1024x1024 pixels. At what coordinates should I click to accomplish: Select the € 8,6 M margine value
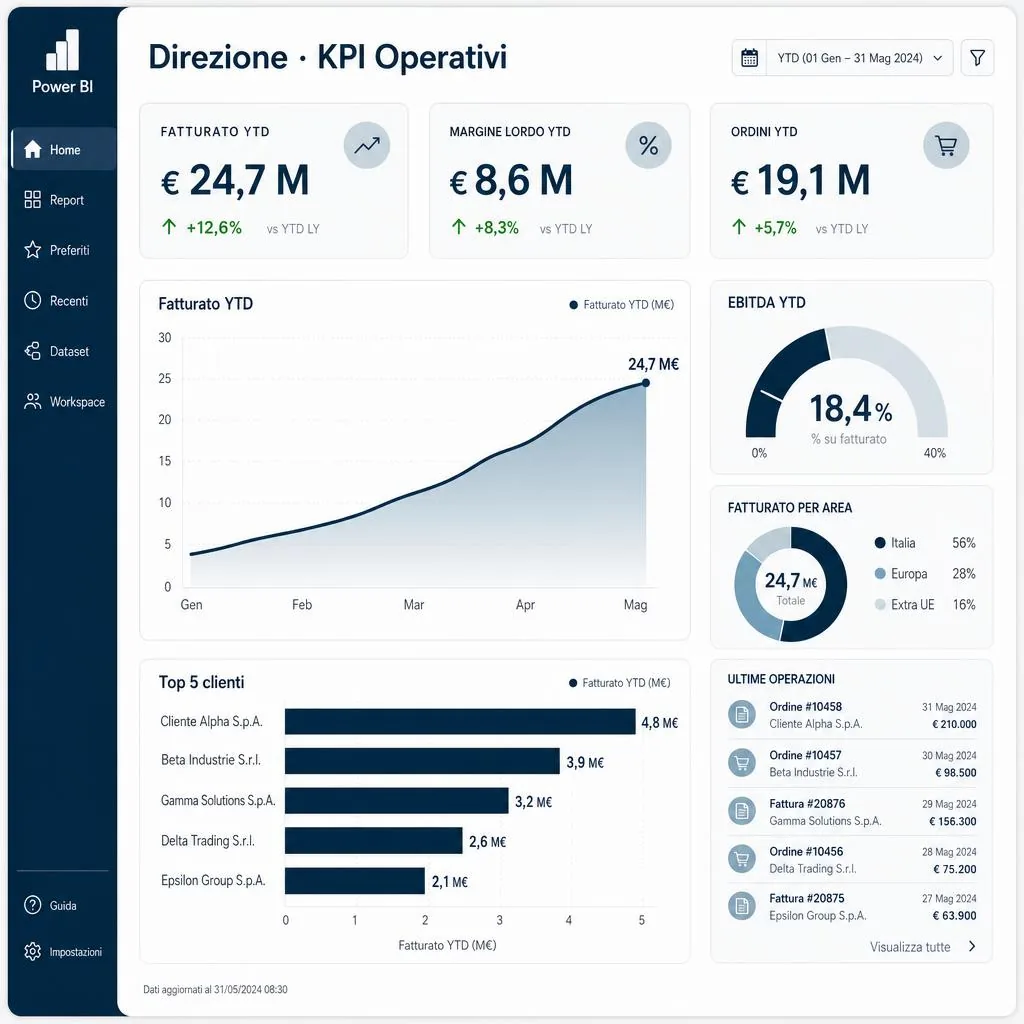click(x=511, y=181)
